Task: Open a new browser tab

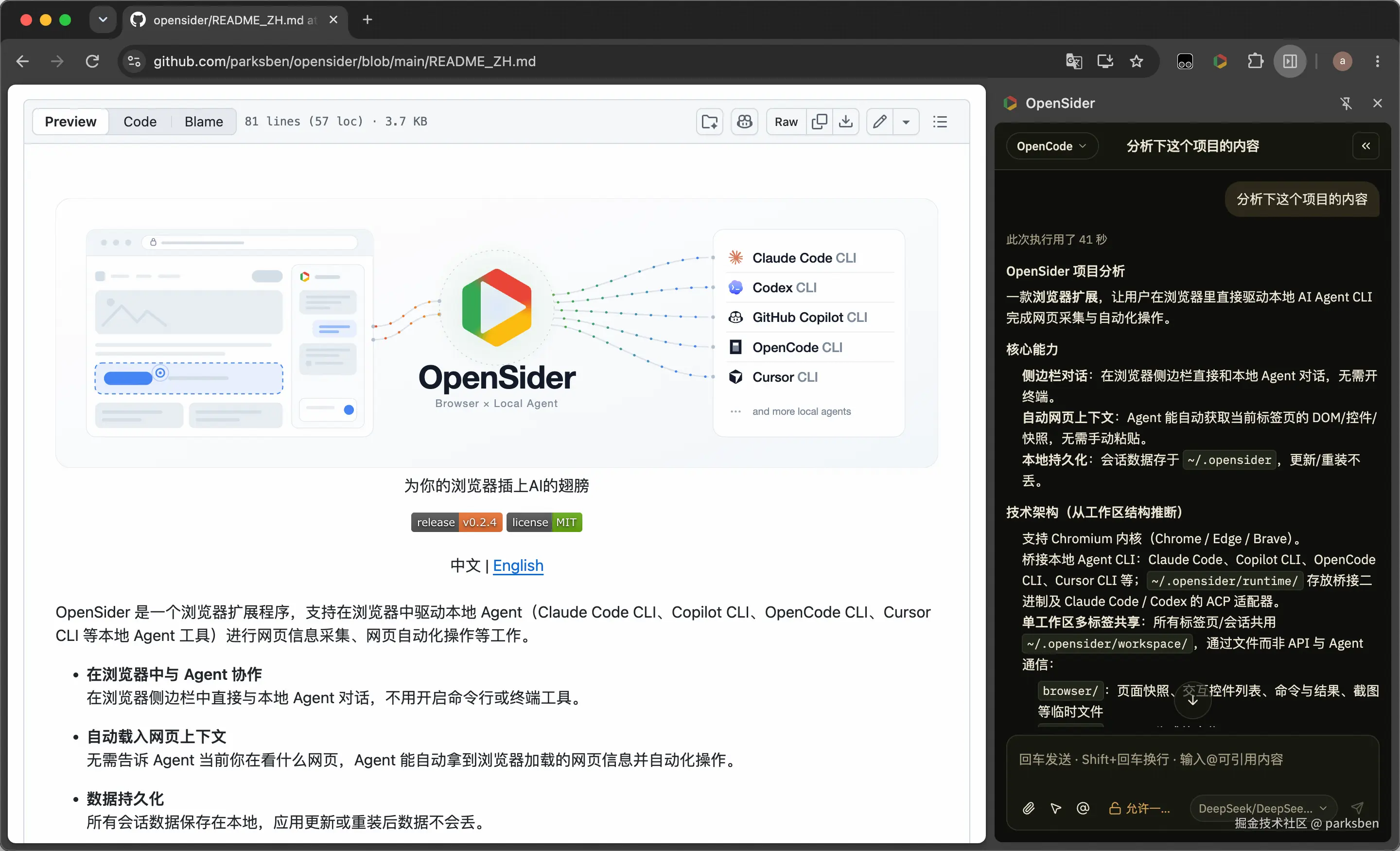Action: click(367, 20)
